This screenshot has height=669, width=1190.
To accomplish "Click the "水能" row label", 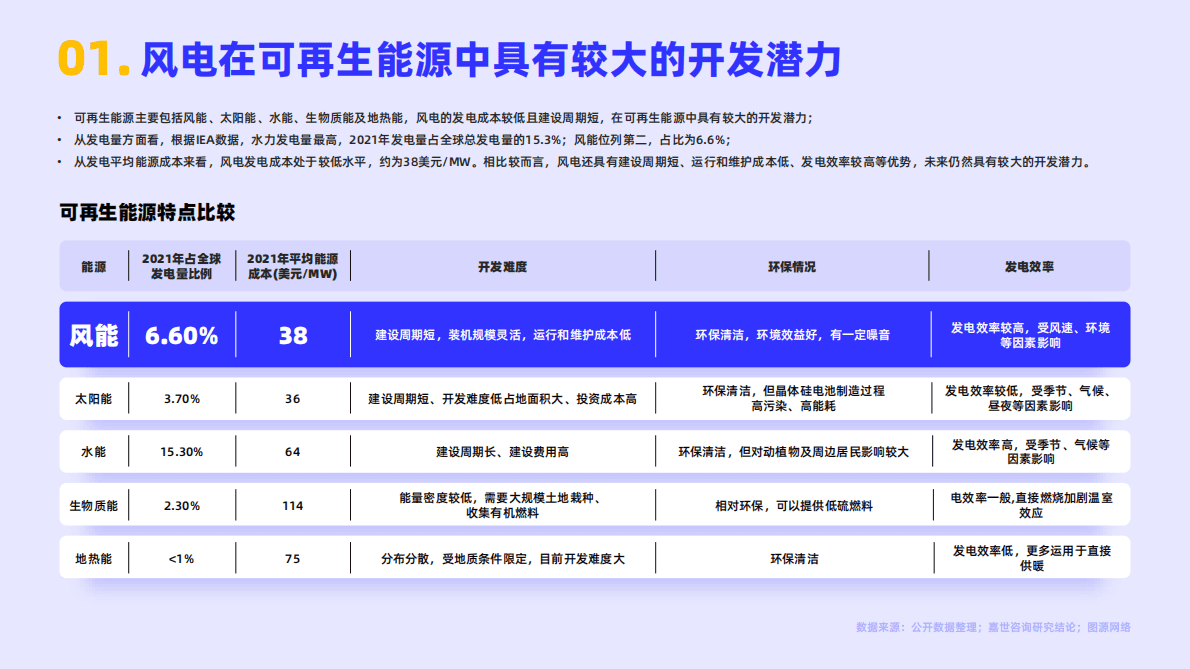I will point(95,451).
